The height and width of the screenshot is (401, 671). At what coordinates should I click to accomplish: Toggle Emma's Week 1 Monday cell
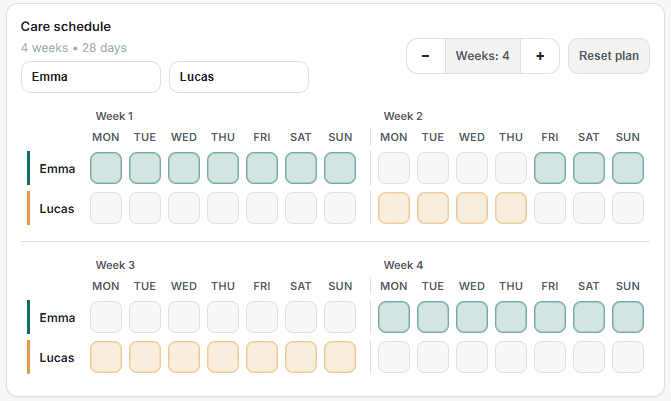[106, 168]
